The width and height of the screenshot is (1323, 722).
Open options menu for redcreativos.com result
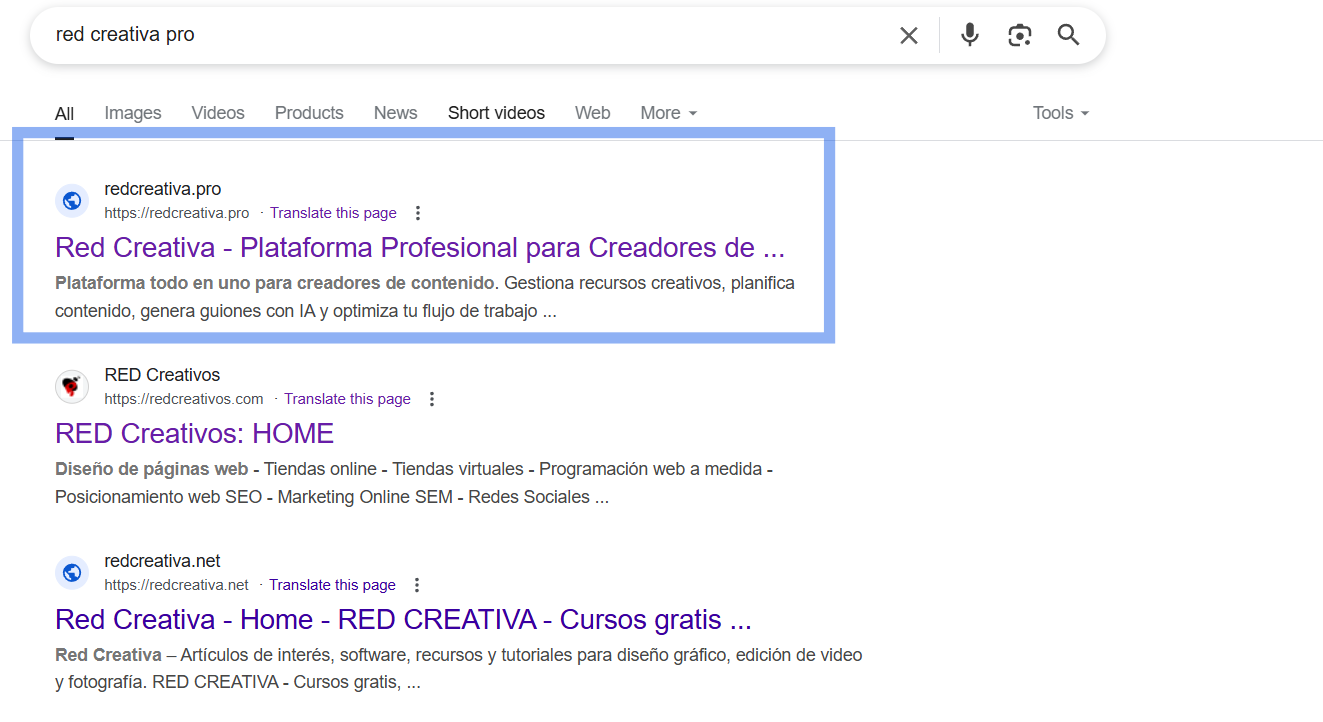pos(432,399)
